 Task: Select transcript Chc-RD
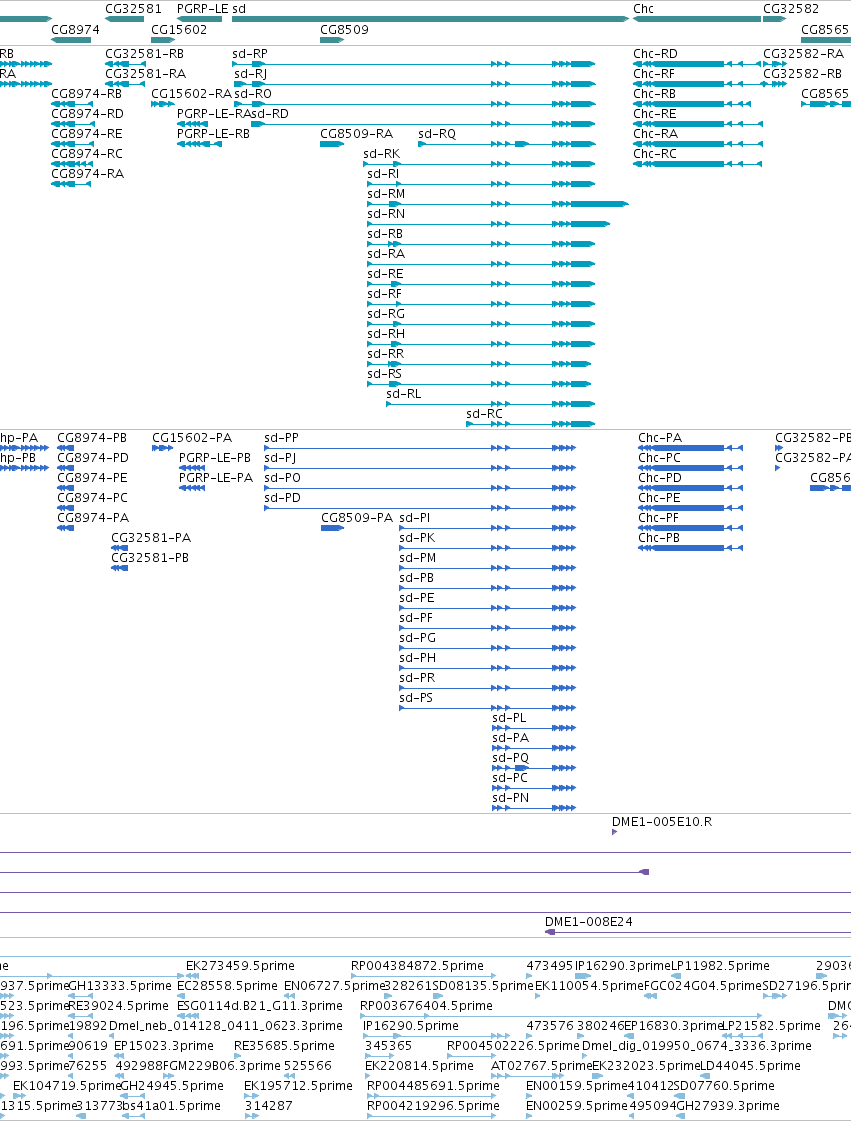click(x=698, y=64)
